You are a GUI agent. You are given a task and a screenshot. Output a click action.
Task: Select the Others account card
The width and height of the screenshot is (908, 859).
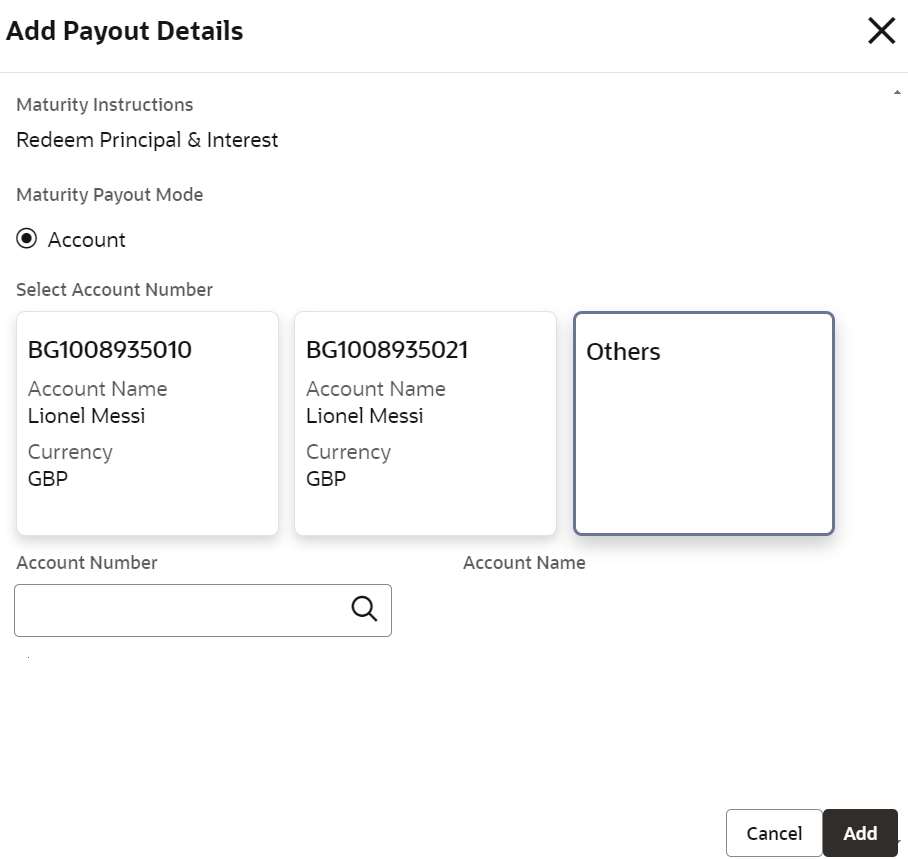tap(703, 423)
